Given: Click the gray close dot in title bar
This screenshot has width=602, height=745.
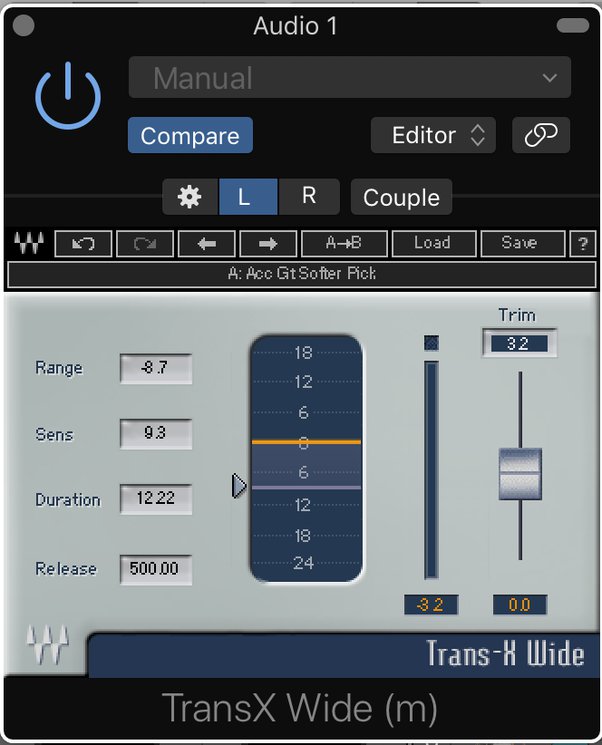Looking at the screenshot, I should (x=23, y=25).
